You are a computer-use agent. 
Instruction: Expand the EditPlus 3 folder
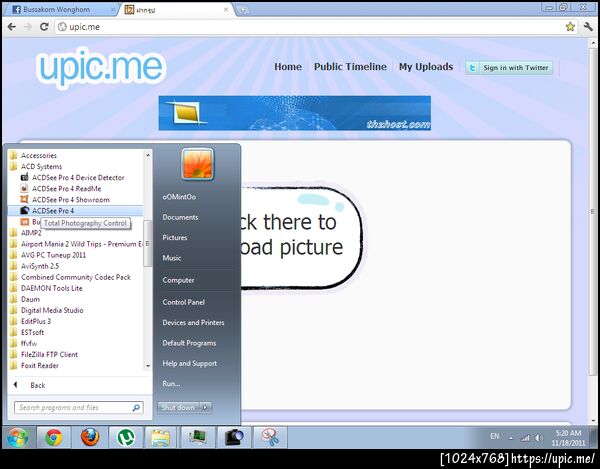pos(36,322)
